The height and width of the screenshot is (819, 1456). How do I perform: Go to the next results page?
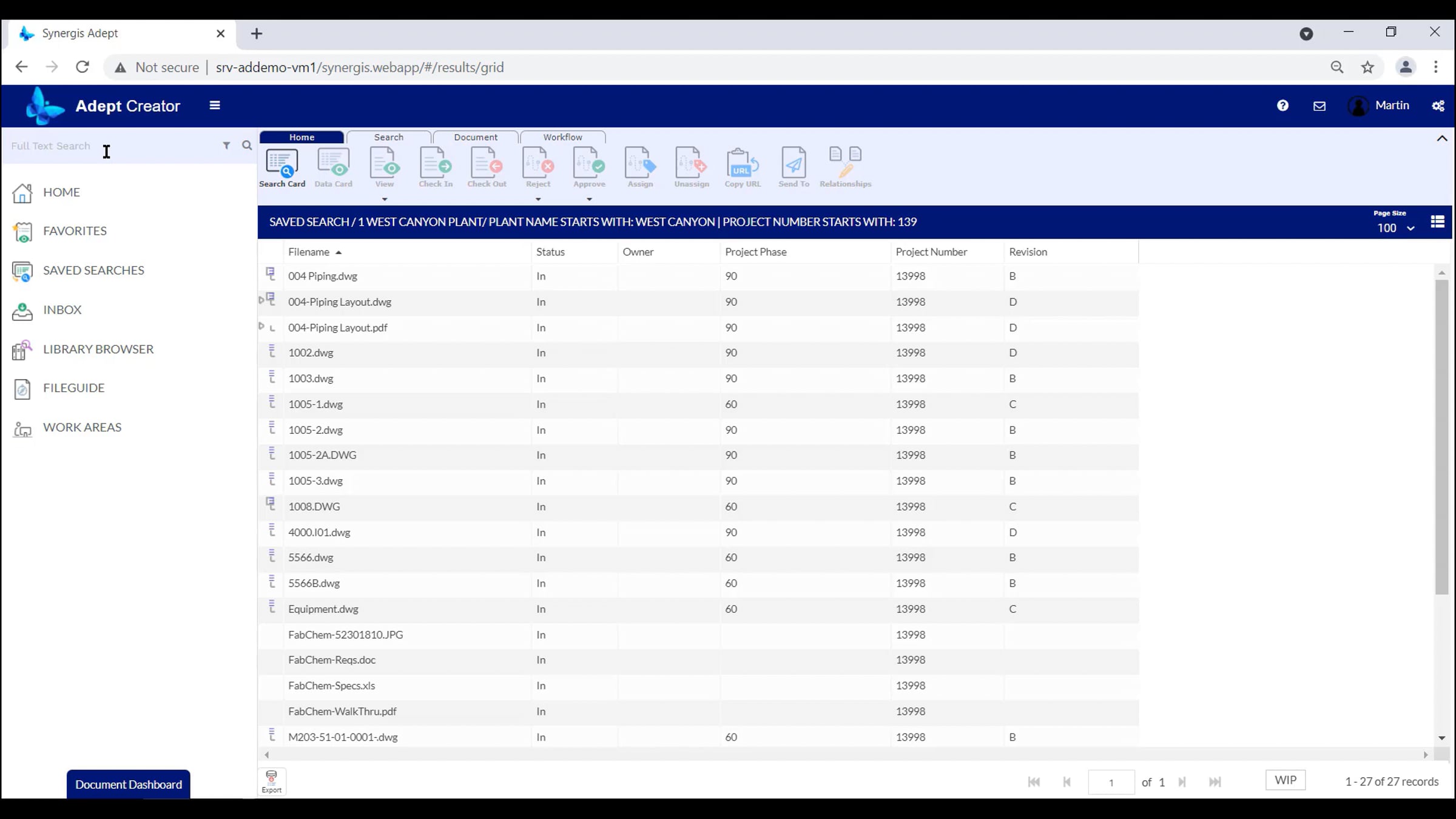(1182, 782)
